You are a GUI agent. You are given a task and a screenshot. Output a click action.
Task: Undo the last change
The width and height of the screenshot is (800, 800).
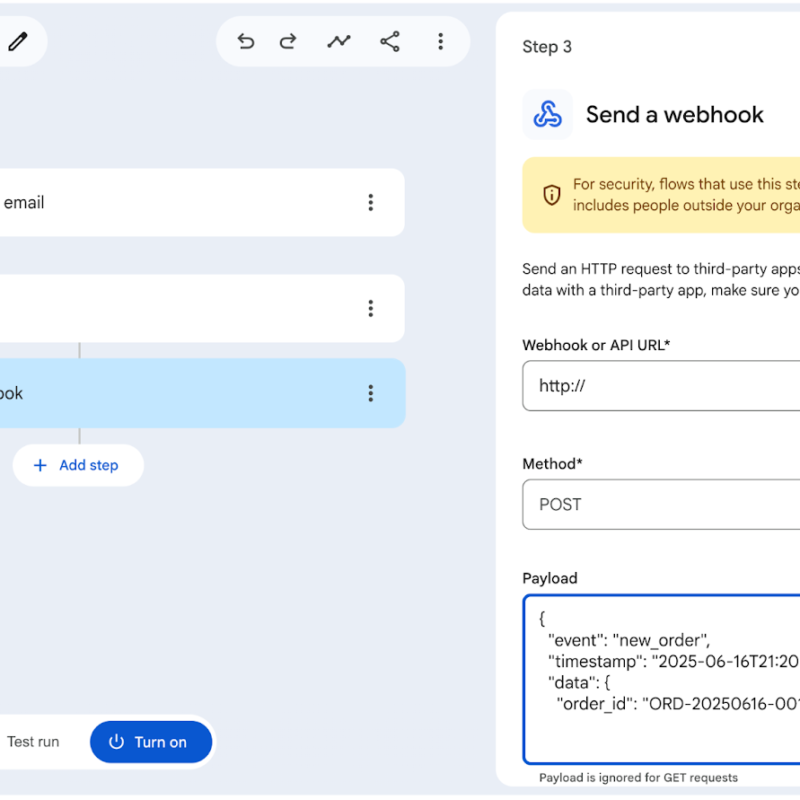click(x=246, y=41)
